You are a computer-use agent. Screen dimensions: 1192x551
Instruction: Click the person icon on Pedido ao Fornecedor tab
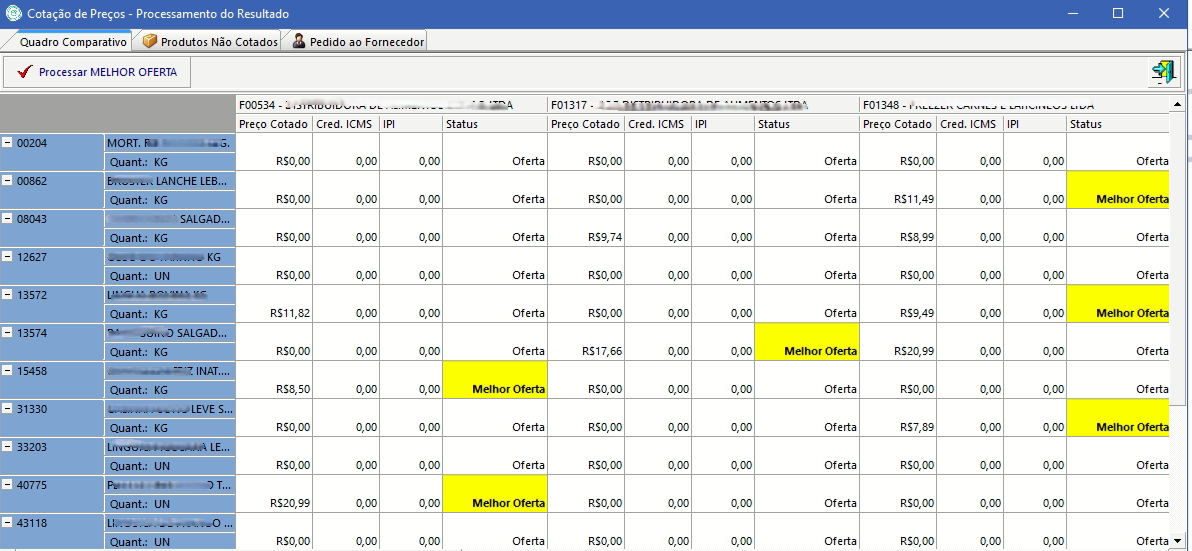tap(299, 41)
